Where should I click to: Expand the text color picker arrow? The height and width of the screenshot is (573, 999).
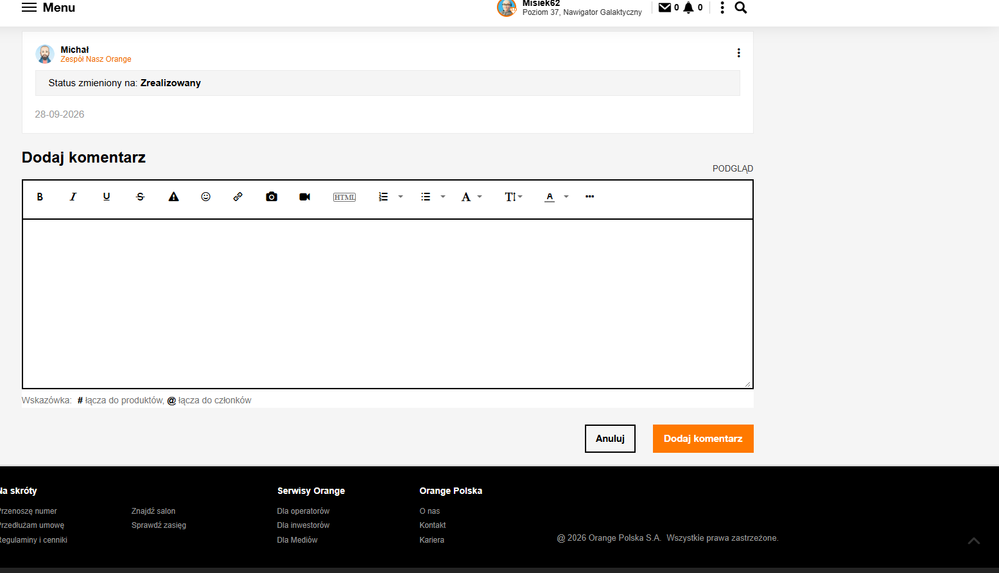point(566,197)
